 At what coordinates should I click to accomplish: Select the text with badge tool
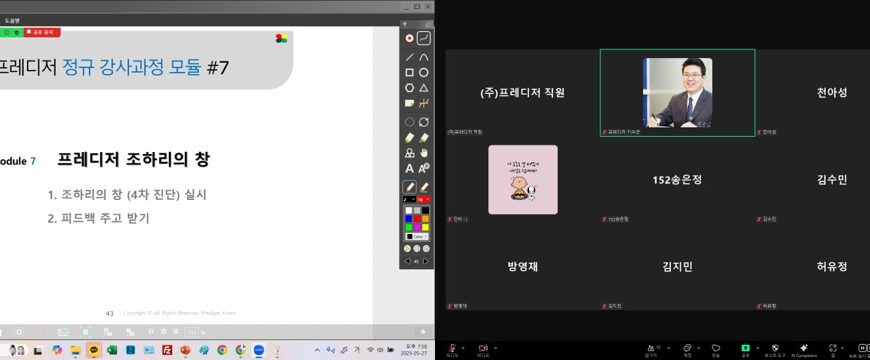(x=424, y=168)
